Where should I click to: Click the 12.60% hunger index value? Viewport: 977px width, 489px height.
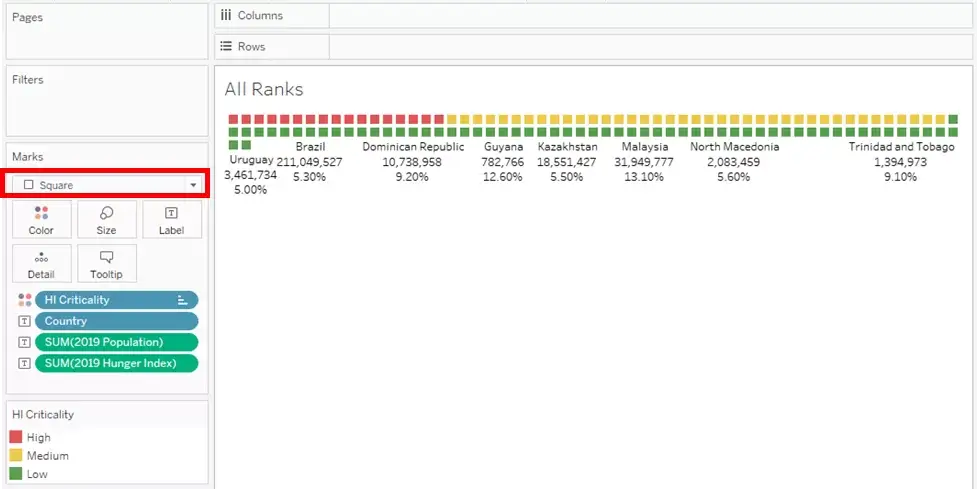(x=503, y=177)
